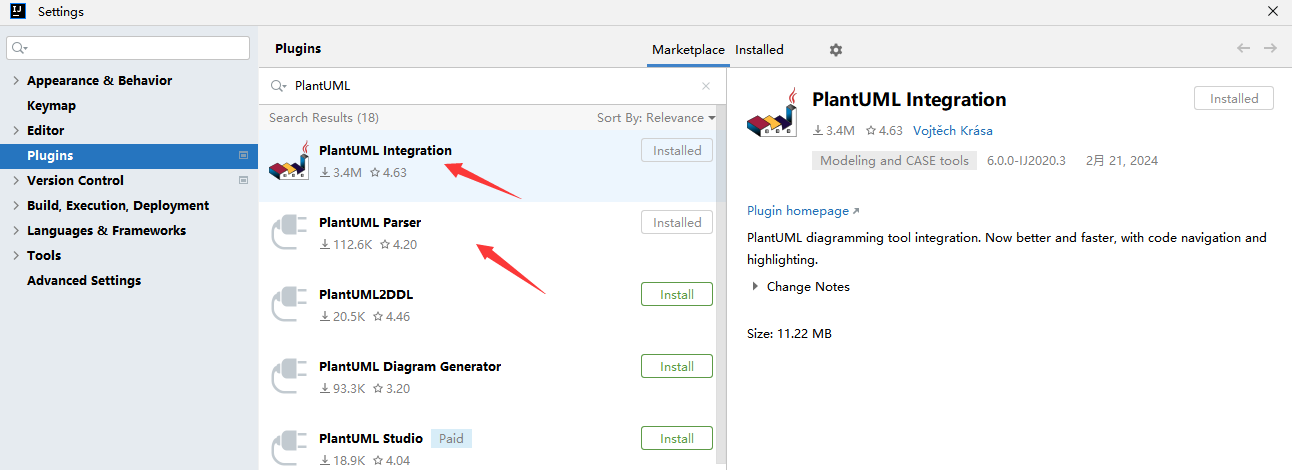Screen dimensions: 1292x470
Task: Select Advanced Settings in tree
Action: (x=84, y=280)
